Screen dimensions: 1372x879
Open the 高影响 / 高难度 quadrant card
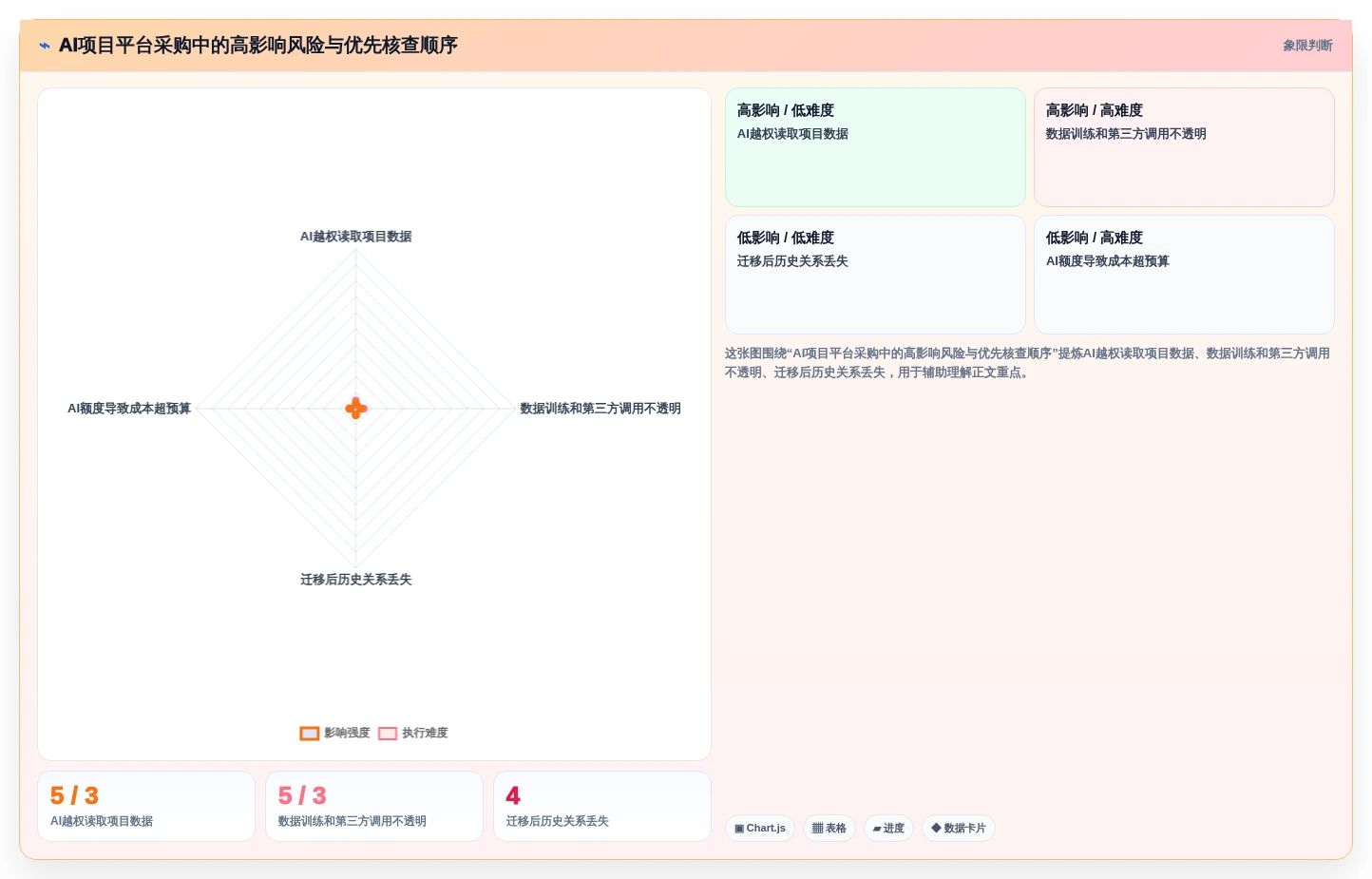coord(1184,147)
